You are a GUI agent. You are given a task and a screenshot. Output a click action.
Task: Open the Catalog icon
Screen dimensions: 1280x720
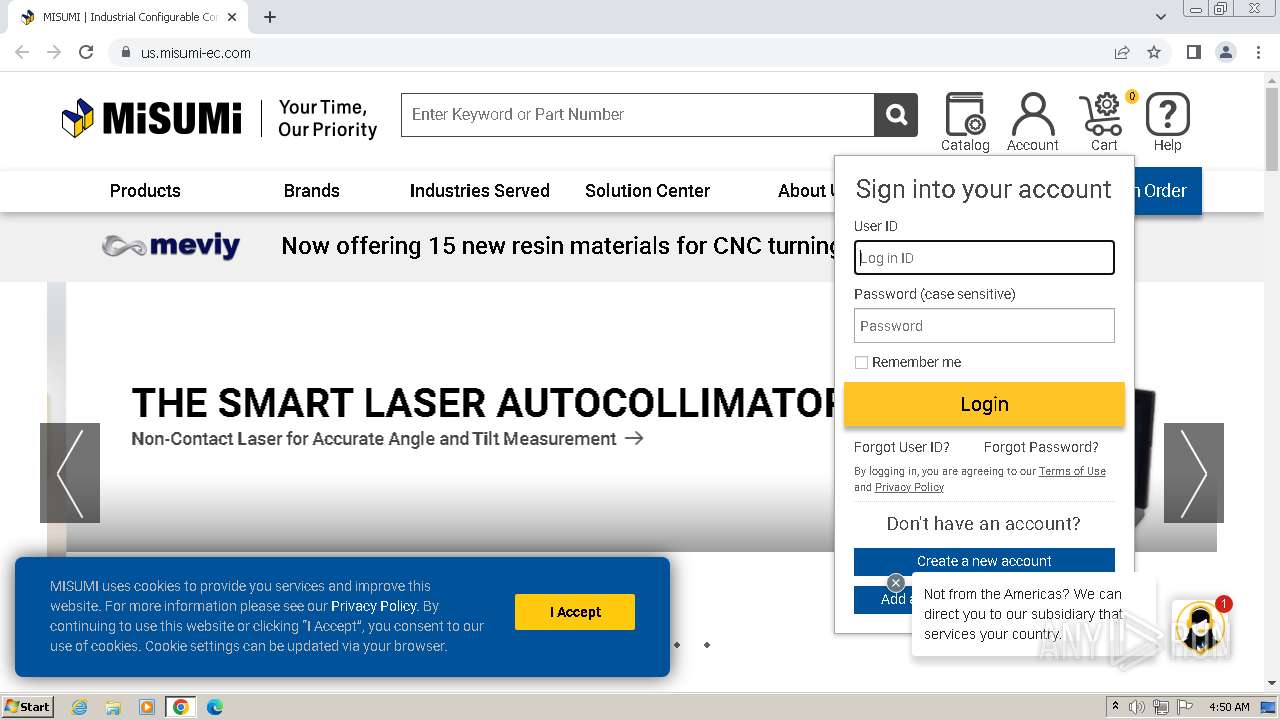click(965, 122)
